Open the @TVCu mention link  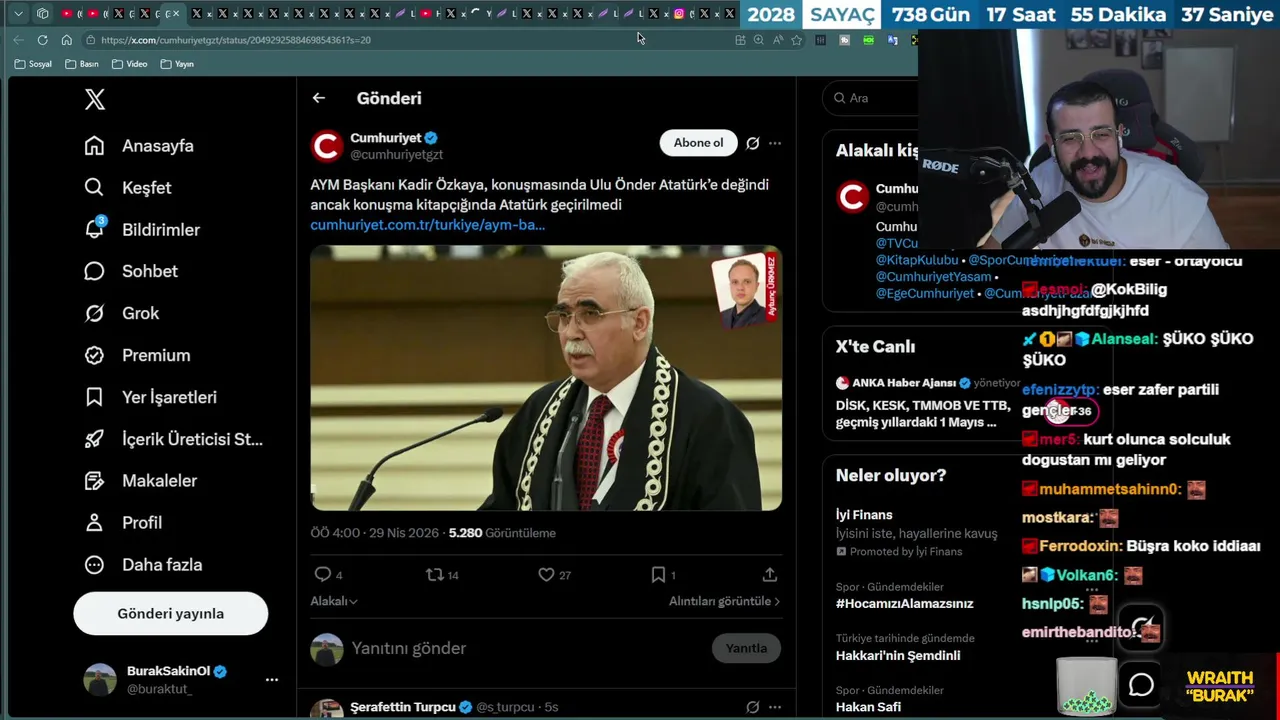897,243
